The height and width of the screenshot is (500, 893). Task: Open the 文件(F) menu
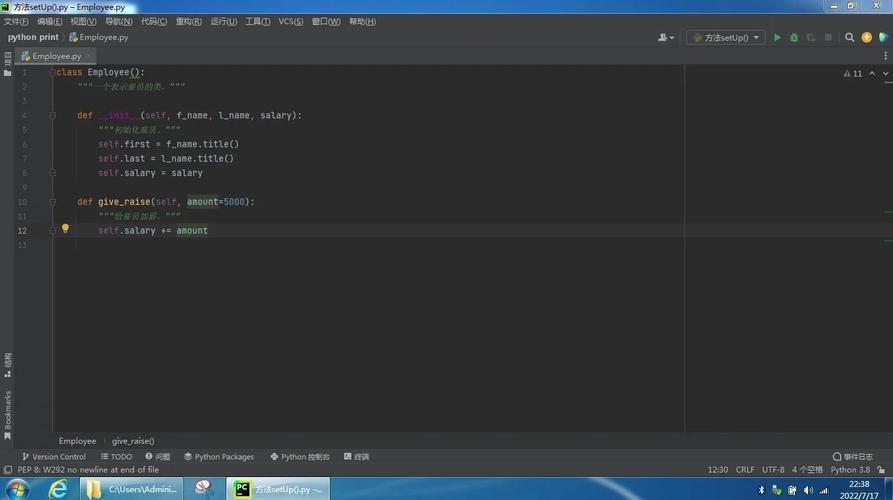(x=16, y=21)
